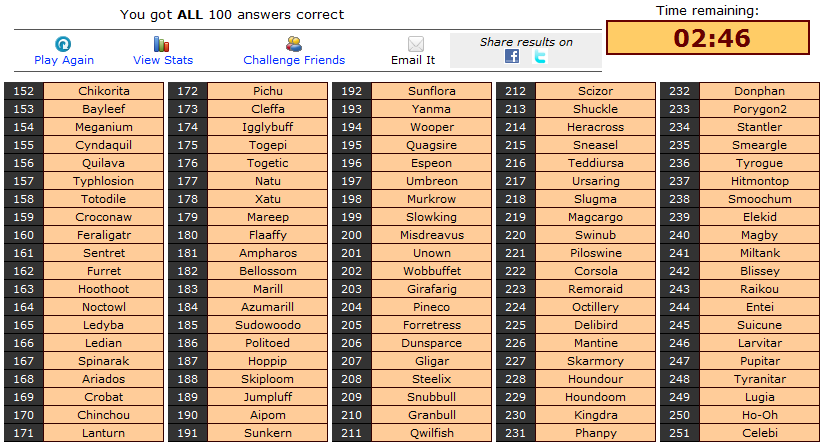Select the Spinarak cell
Viewport: 831px width, 446px height.
(103, 361)
